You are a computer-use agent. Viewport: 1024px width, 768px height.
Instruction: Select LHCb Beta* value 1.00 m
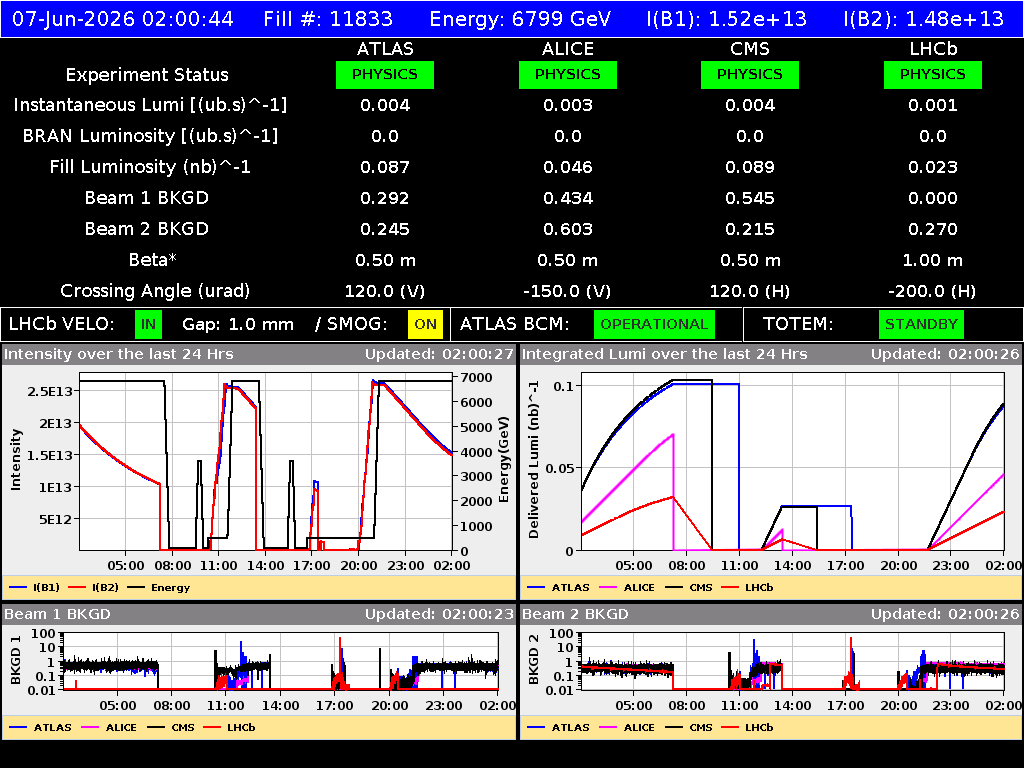(x=933, y=260)
